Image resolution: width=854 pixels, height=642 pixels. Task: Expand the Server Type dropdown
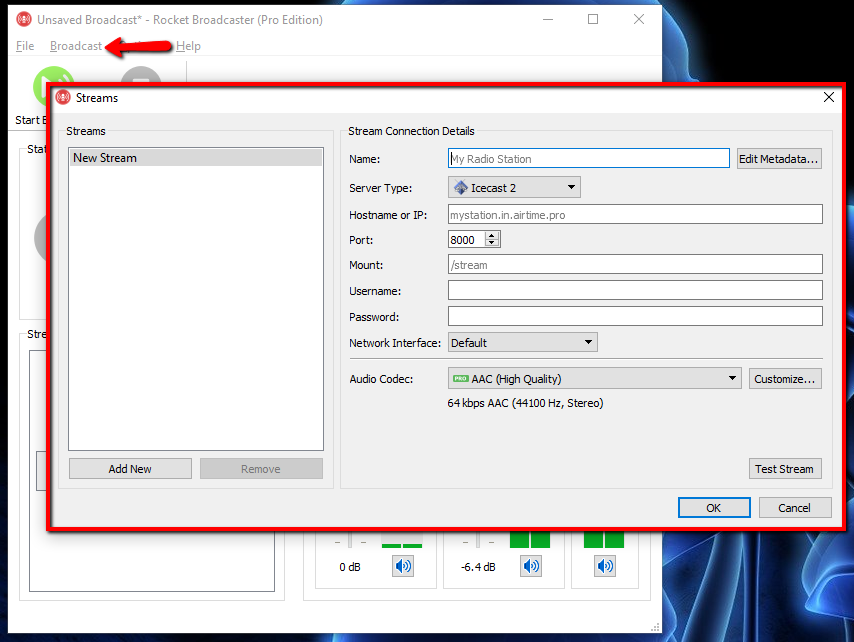tap(514, 187)
